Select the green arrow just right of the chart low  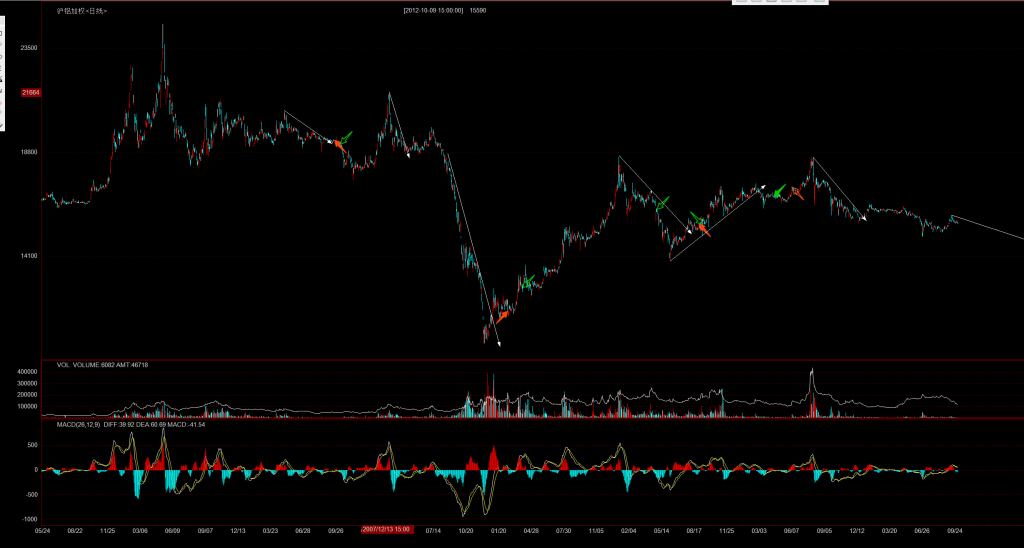click(526, 283)
